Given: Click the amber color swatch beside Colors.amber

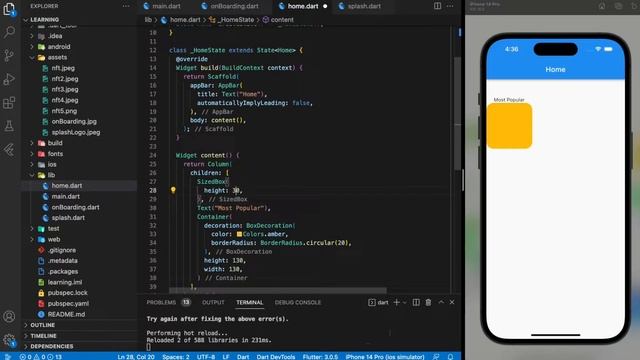Looking at the screenshot, I should point(239,234).
